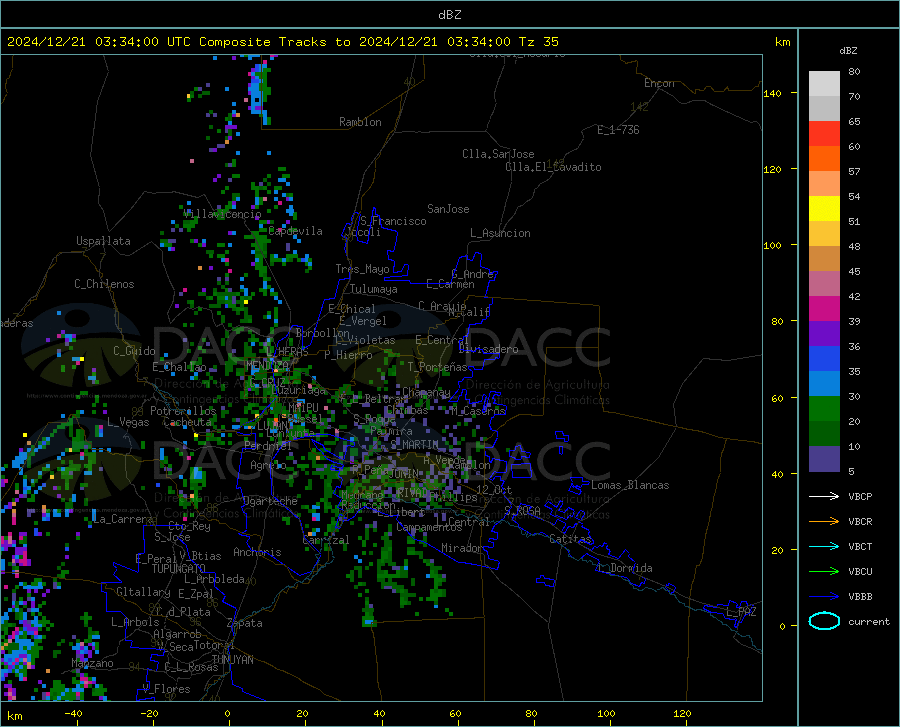This screenshot has width=900, height=727.
Task: Click the cyan 'current' ellipse legend icon
Action: click(824, 621)
